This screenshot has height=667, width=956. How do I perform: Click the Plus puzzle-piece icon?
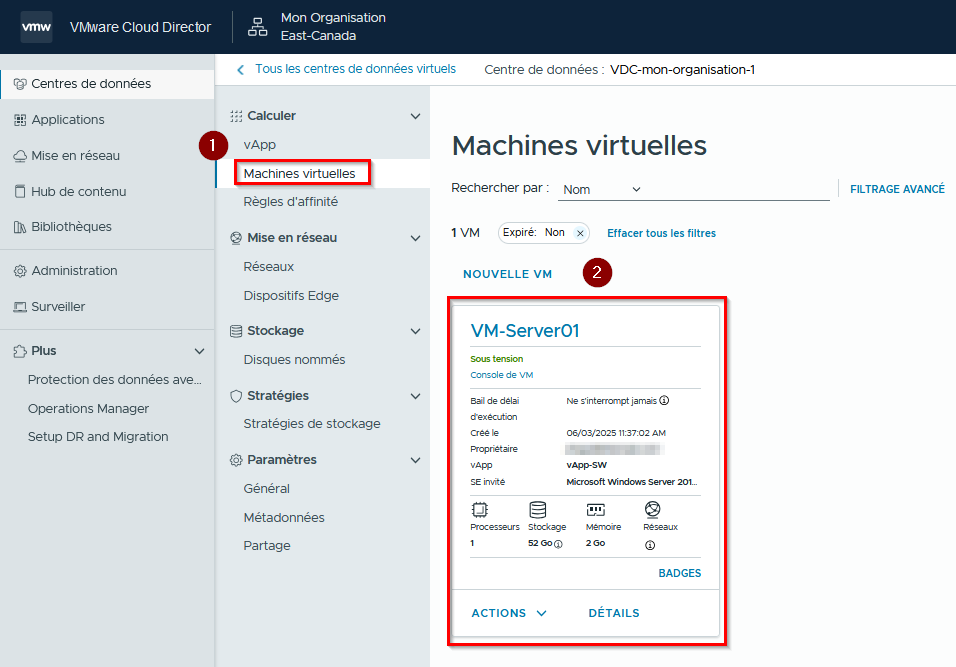20,351
